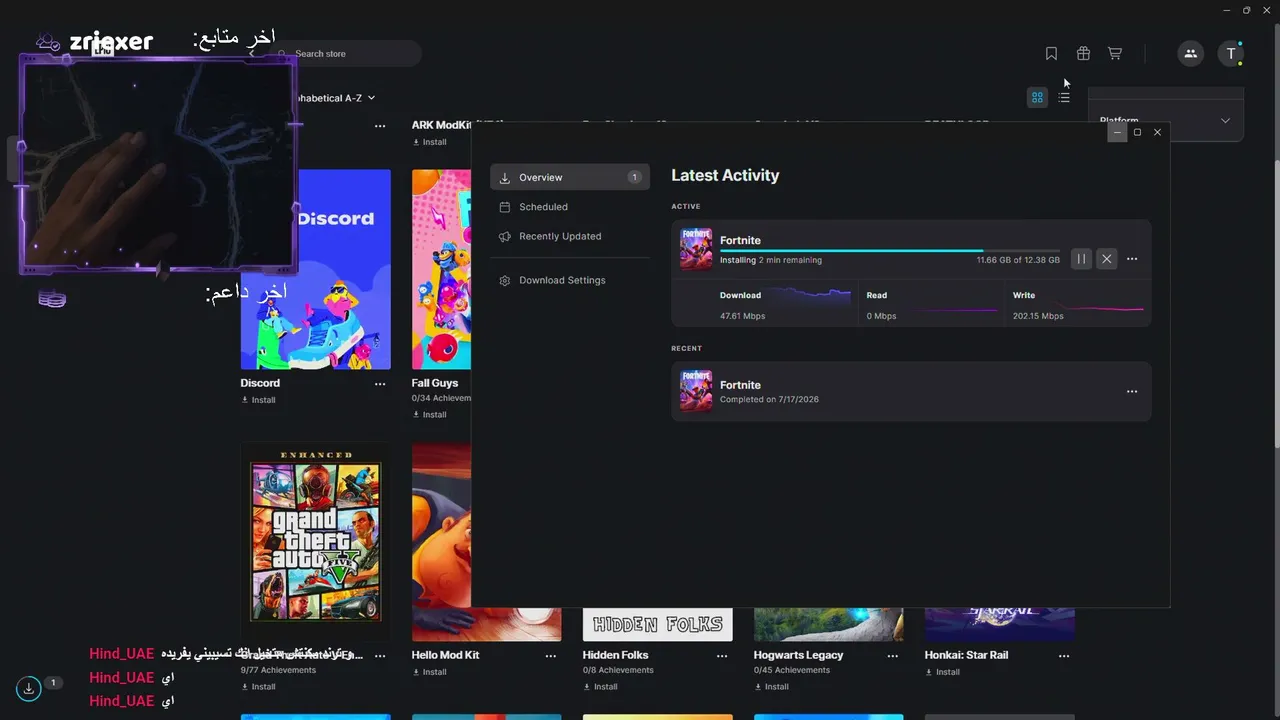This screenshot has height=720, width=1280.
Task: Click the Fortnite thumbnail in the Recent section
Action: (696, 391)
